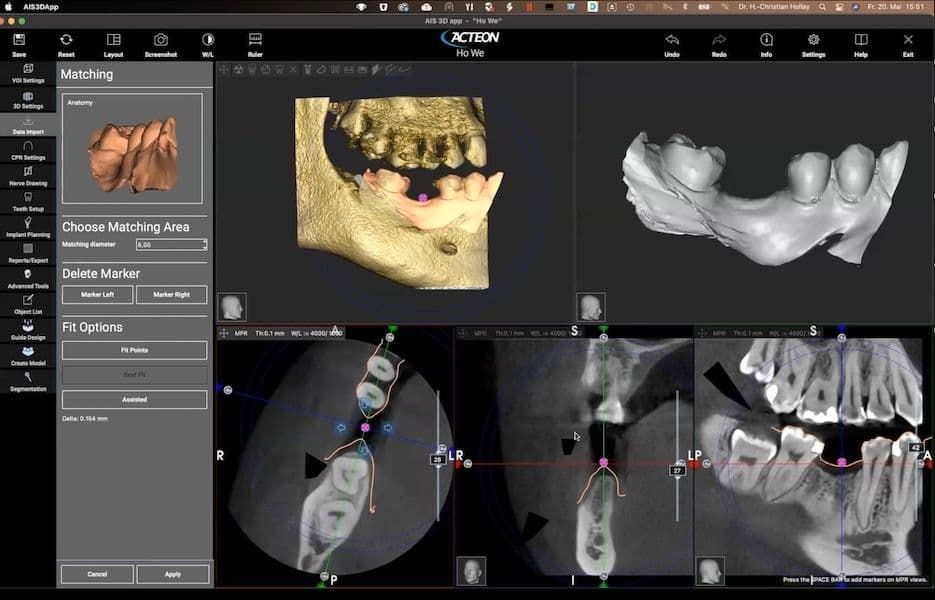Click the Fit Points button
Image resolution: width=935 pixels, height=600 pixels.
point(135,350)
